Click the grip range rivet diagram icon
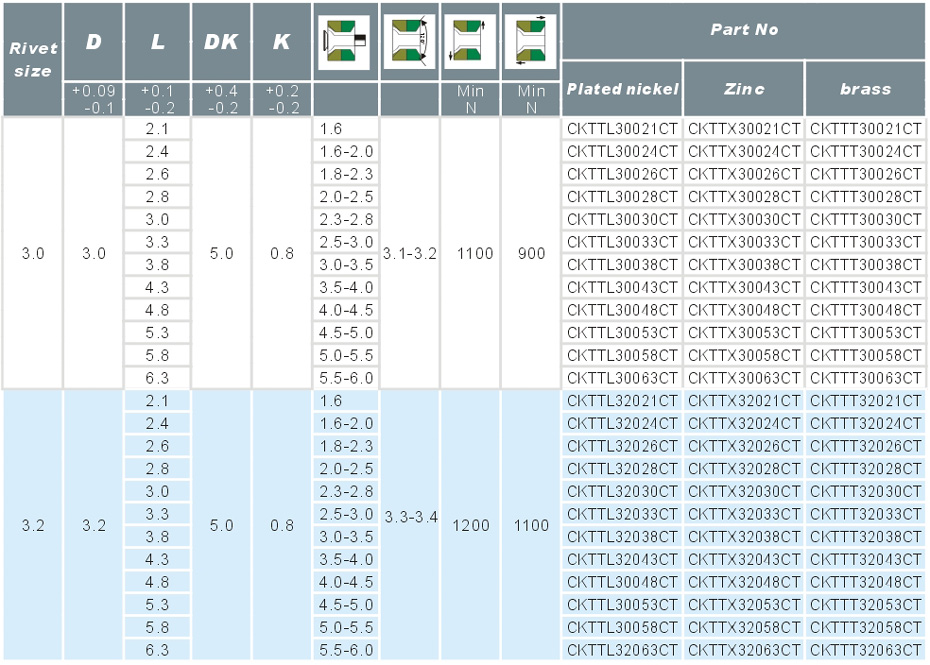Viewport: 930px width, 665px height. point(346,42)
